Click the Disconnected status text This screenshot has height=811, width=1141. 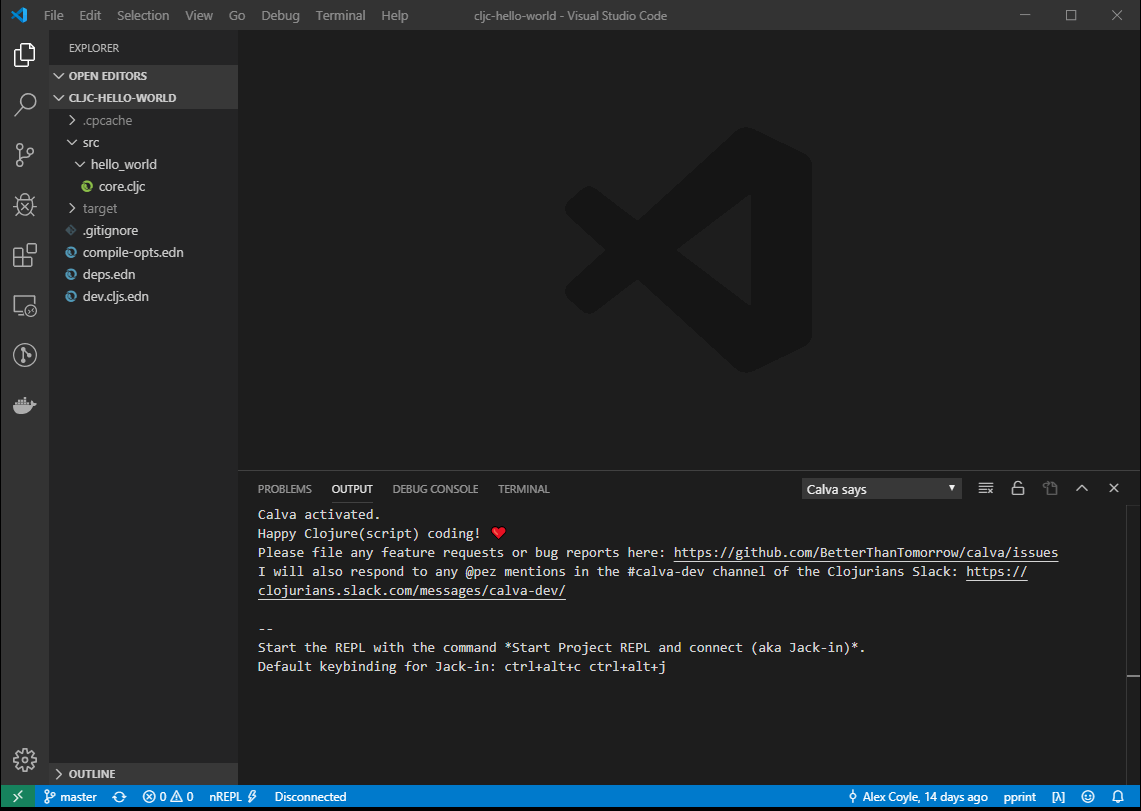pyautogui.click(x=310, y=796)
